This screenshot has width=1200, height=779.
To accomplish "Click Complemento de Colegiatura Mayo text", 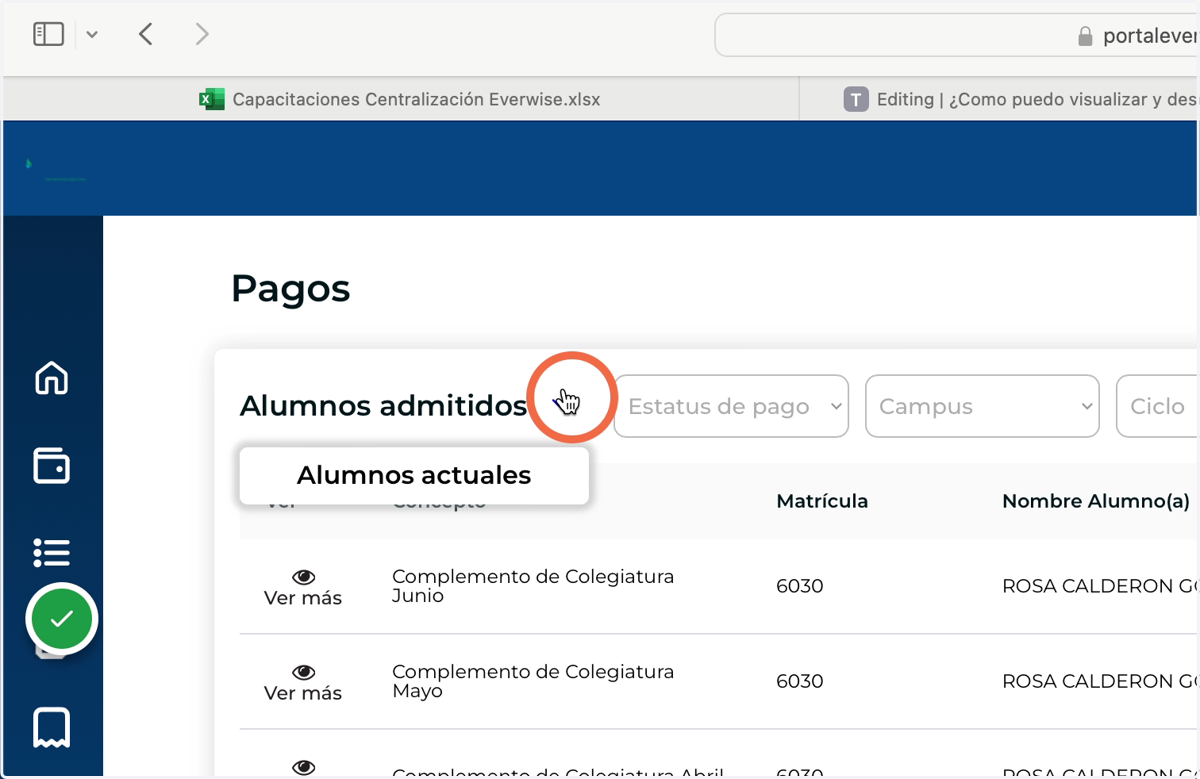I will (x=533, y=681).
